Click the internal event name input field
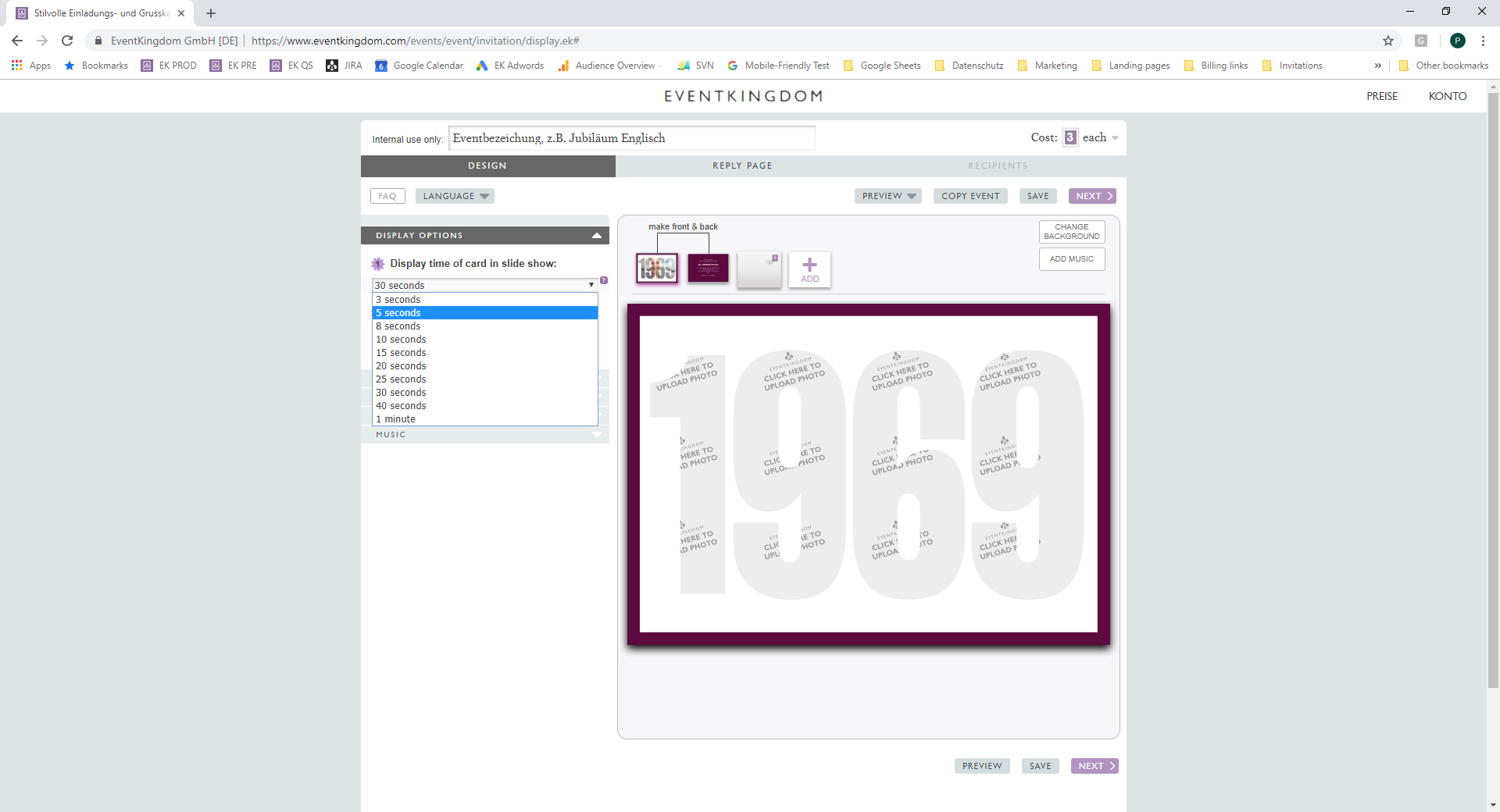Viewport: 1500px width, 812px height. 631,138
